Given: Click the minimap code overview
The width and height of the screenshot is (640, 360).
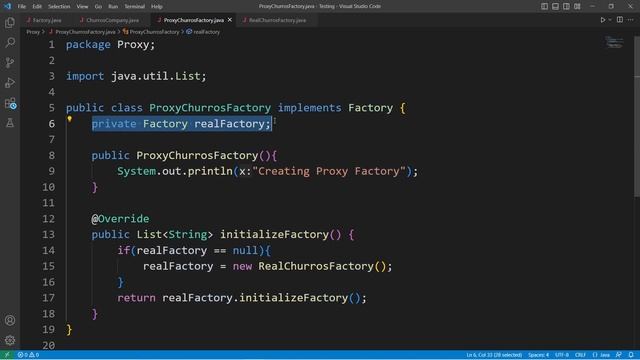Looking at the screenshot, I should coord(614,42).
